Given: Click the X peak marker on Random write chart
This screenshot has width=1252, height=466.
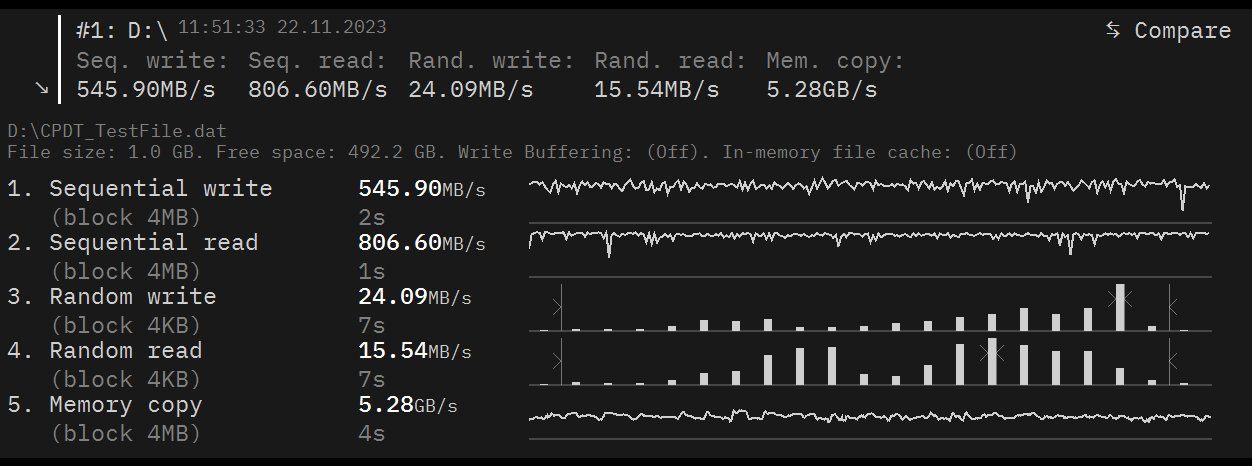Looking at the screenshot, I should [1120, 296].
